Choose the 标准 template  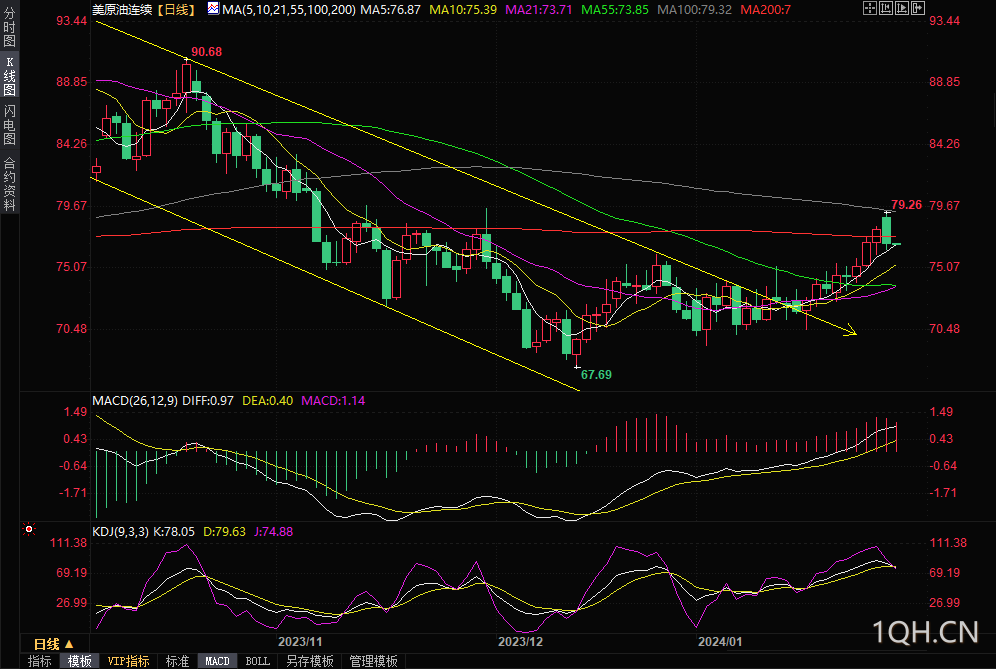pyautogui.click(x=177, y=661)
